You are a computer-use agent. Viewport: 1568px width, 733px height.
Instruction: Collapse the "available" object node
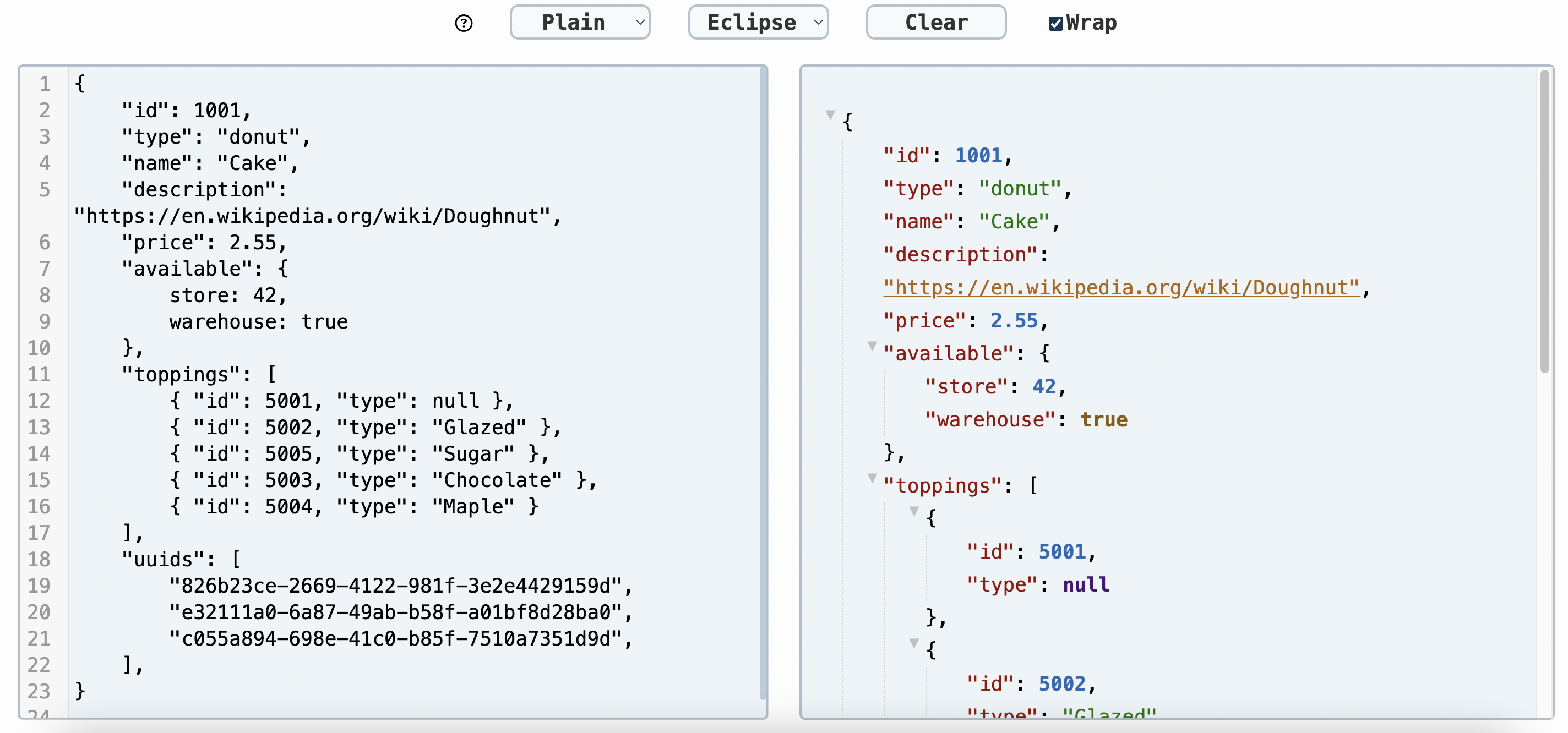coord(872,346)
